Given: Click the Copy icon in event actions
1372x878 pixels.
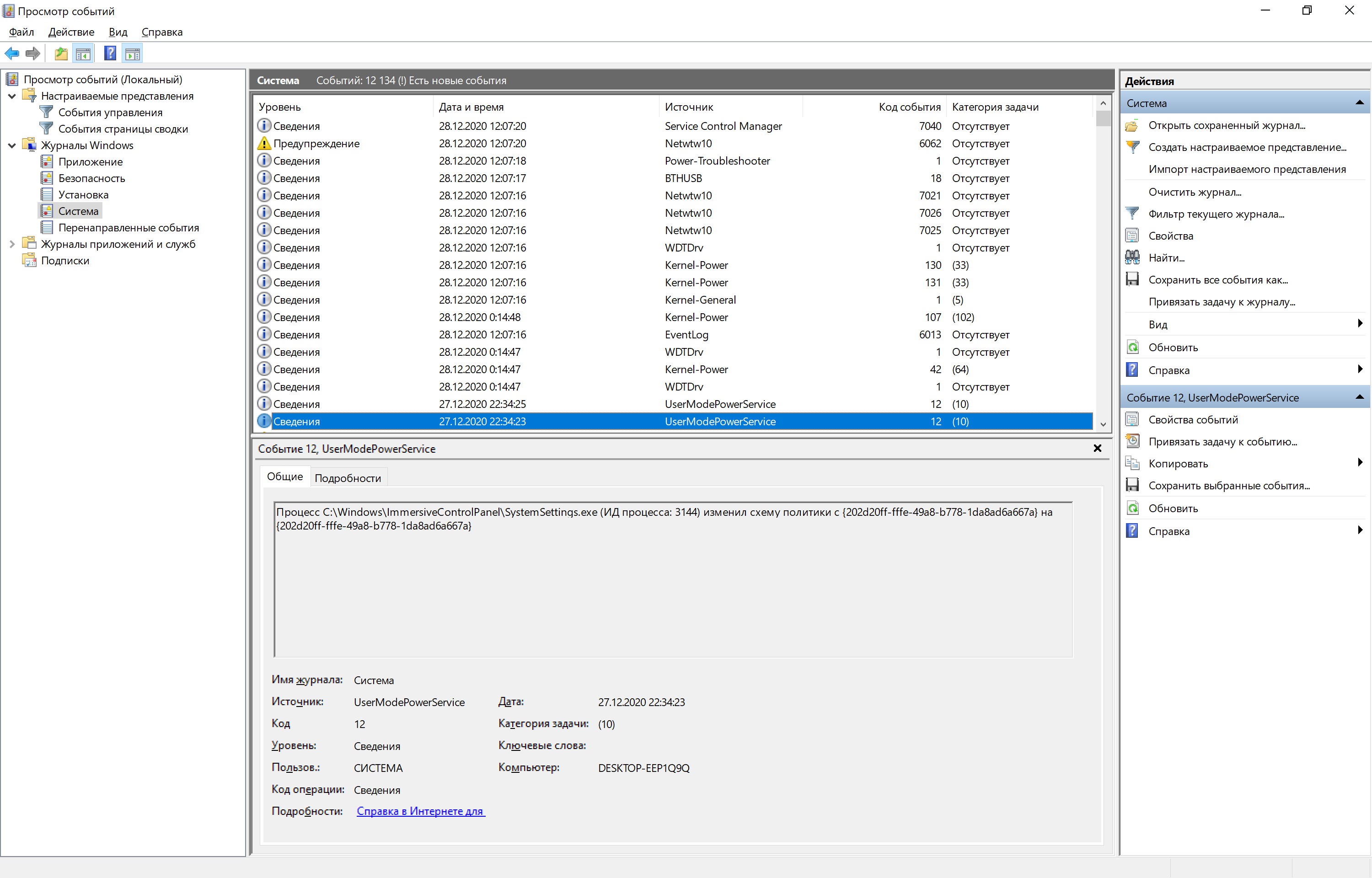Looking at the screenshot, I should tap(1132, 464).
